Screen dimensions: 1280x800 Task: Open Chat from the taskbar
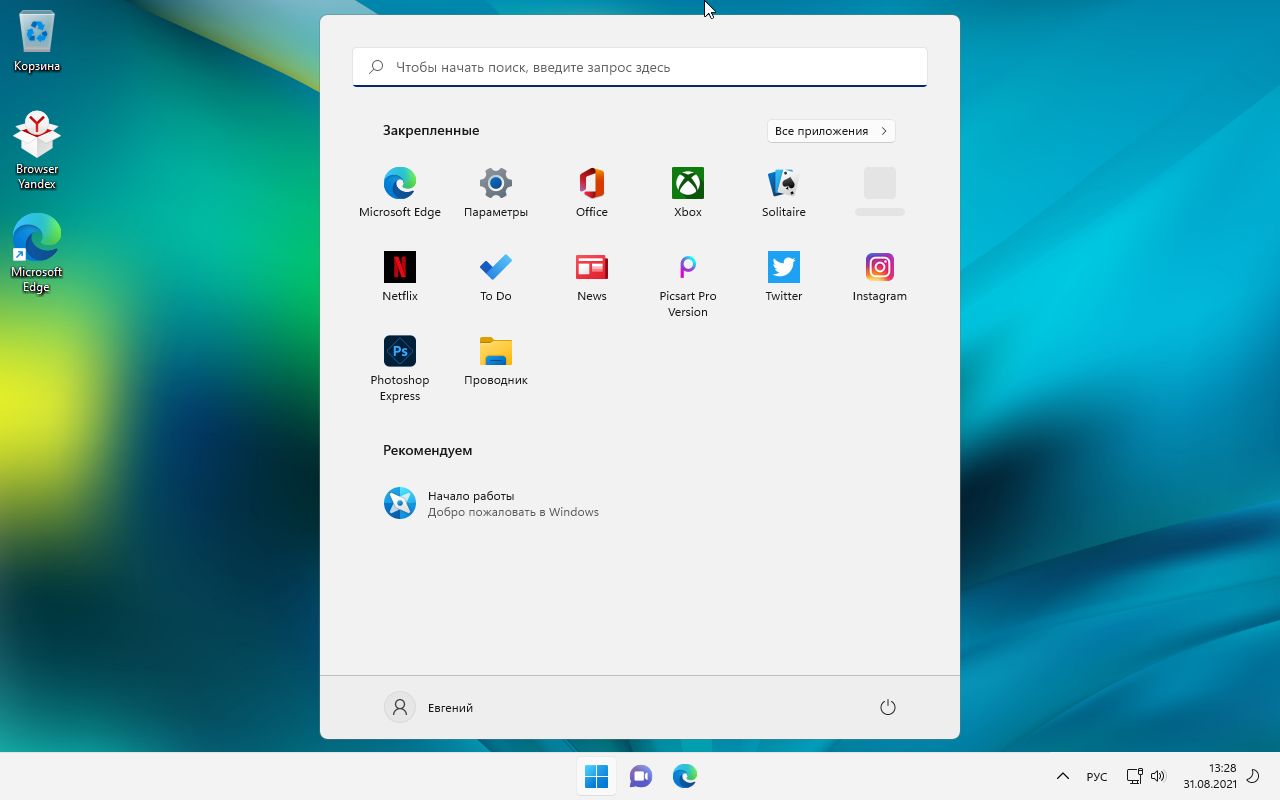641,776
